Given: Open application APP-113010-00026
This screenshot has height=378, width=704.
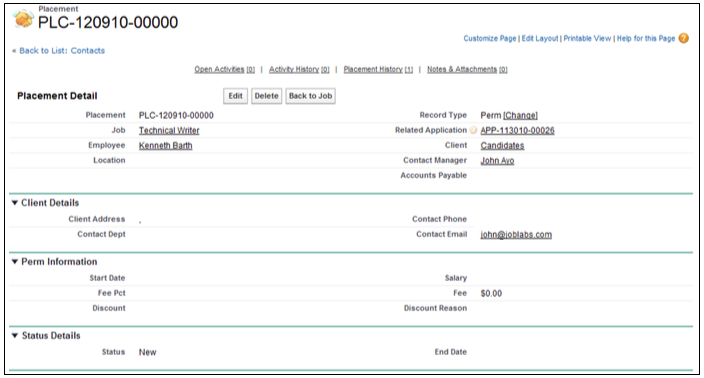Looking at the screenshot, I should tap(517, 131).
